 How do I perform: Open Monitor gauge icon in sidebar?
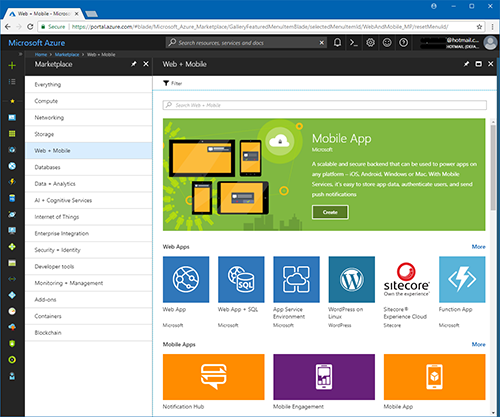pos(12,311)
